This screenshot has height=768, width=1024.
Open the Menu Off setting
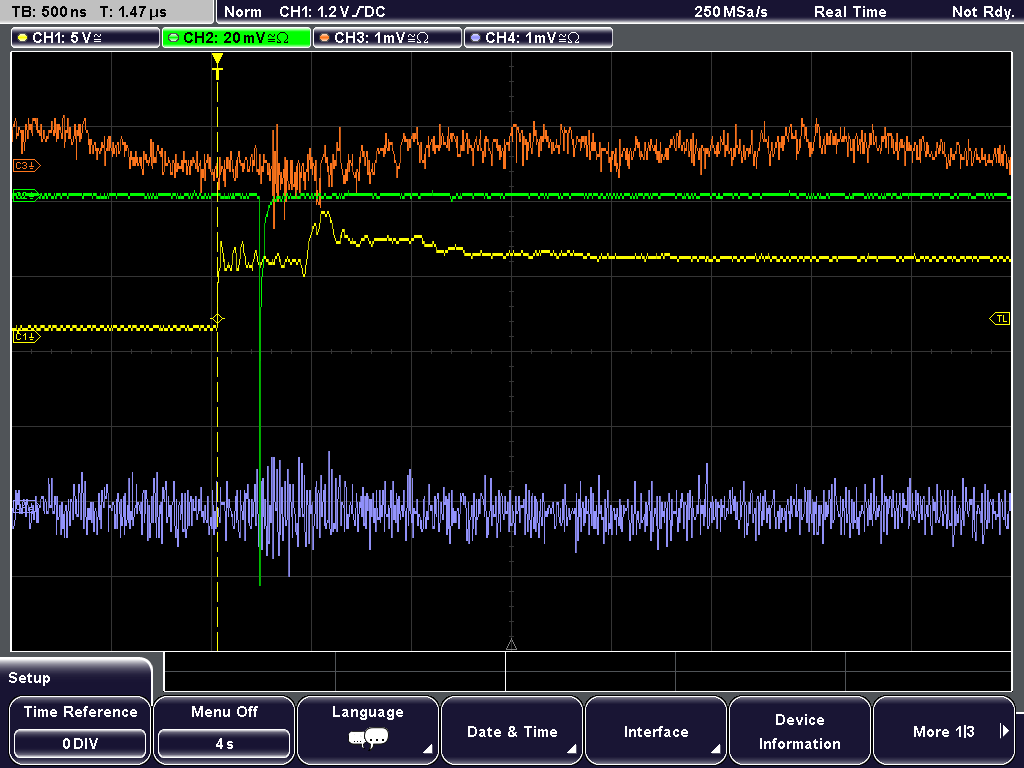click(x=224, y=730)
